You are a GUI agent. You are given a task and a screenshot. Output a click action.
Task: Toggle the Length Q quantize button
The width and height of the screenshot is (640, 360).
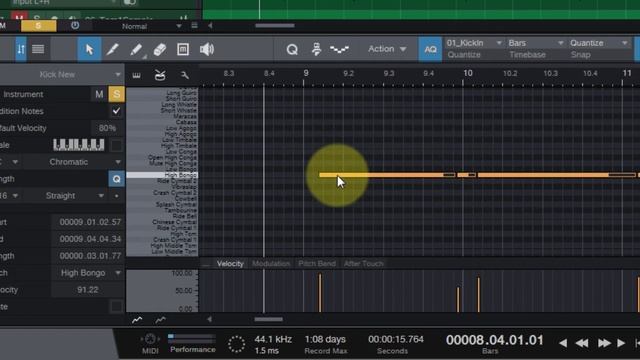click(116, 179)
